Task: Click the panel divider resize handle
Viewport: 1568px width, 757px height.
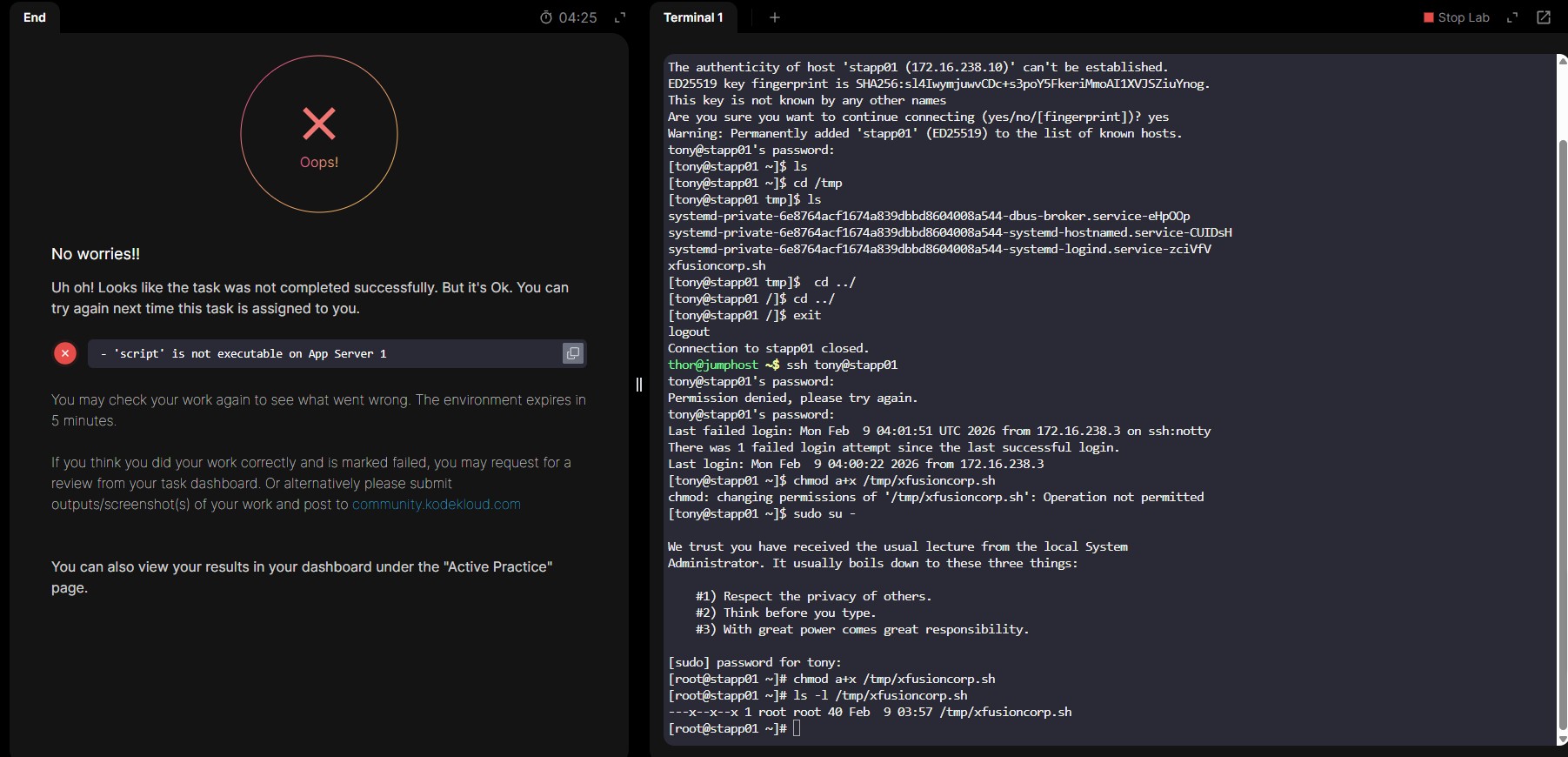Action: coord(639,385)
